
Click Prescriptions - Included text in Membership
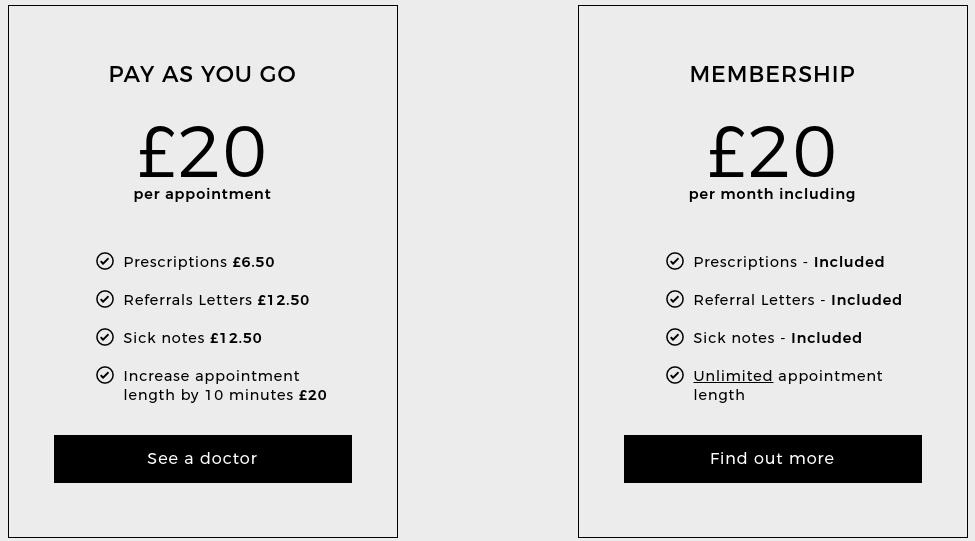click(x=789, y=262)
